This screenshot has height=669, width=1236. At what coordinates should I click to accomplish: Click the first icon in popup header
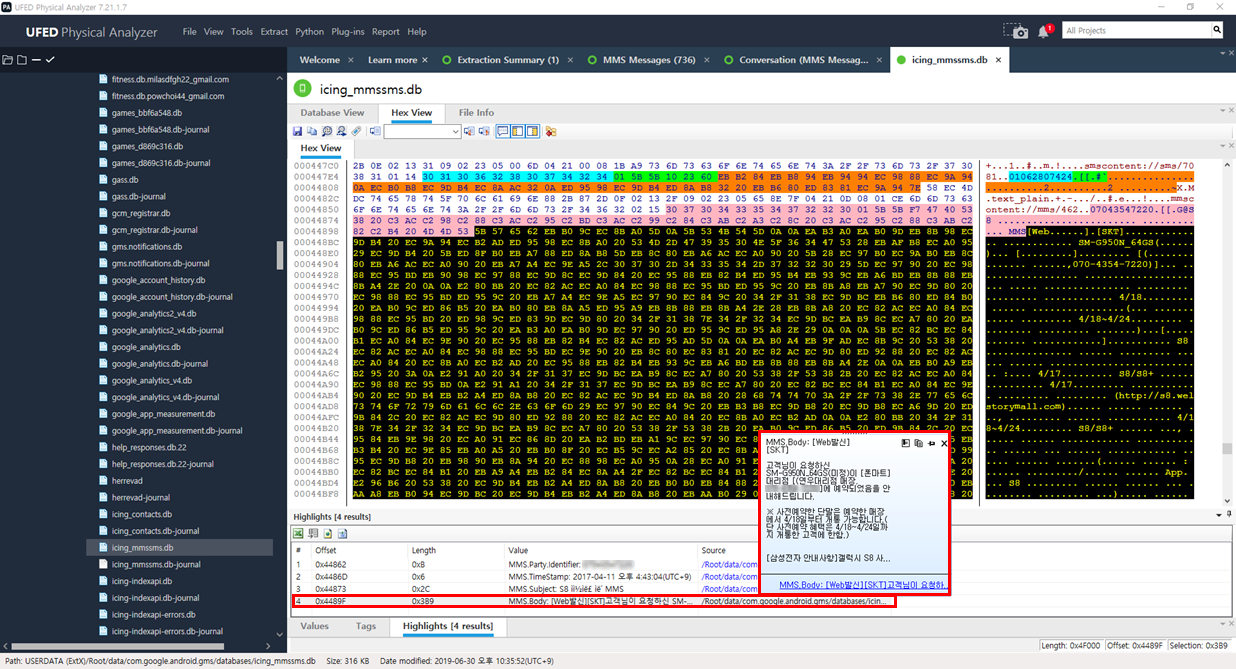pos(905,443)
